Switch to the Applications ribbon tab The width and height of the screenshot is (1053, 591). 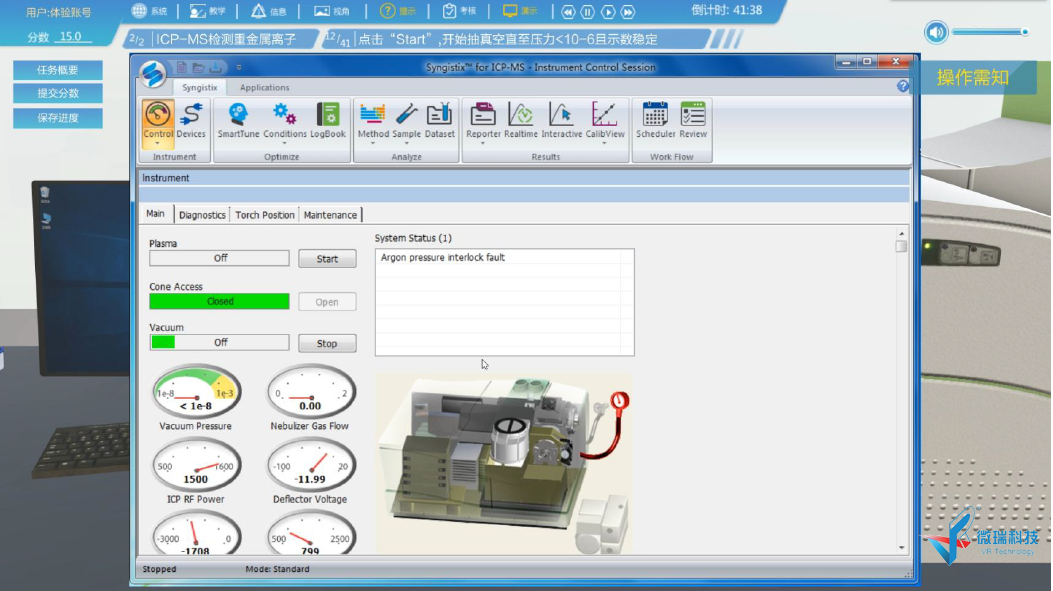coord(265,87)
